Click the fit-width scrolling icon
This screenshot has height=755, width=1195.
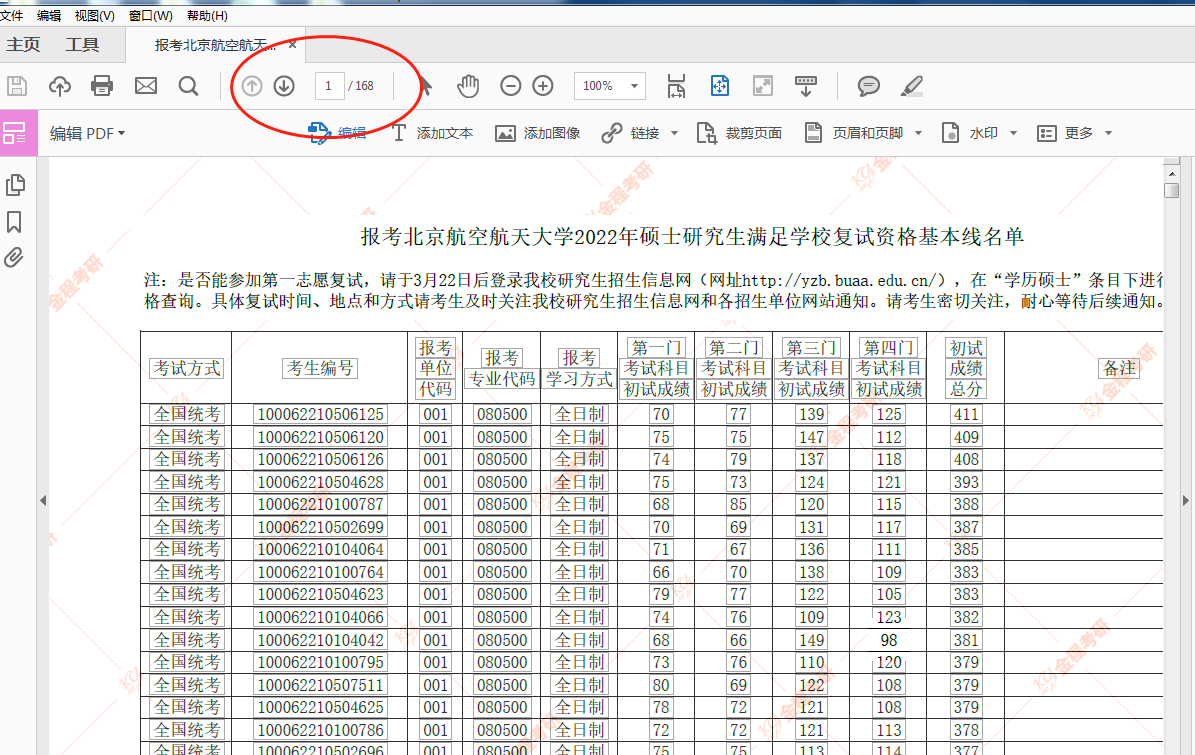tap(676, 86)
